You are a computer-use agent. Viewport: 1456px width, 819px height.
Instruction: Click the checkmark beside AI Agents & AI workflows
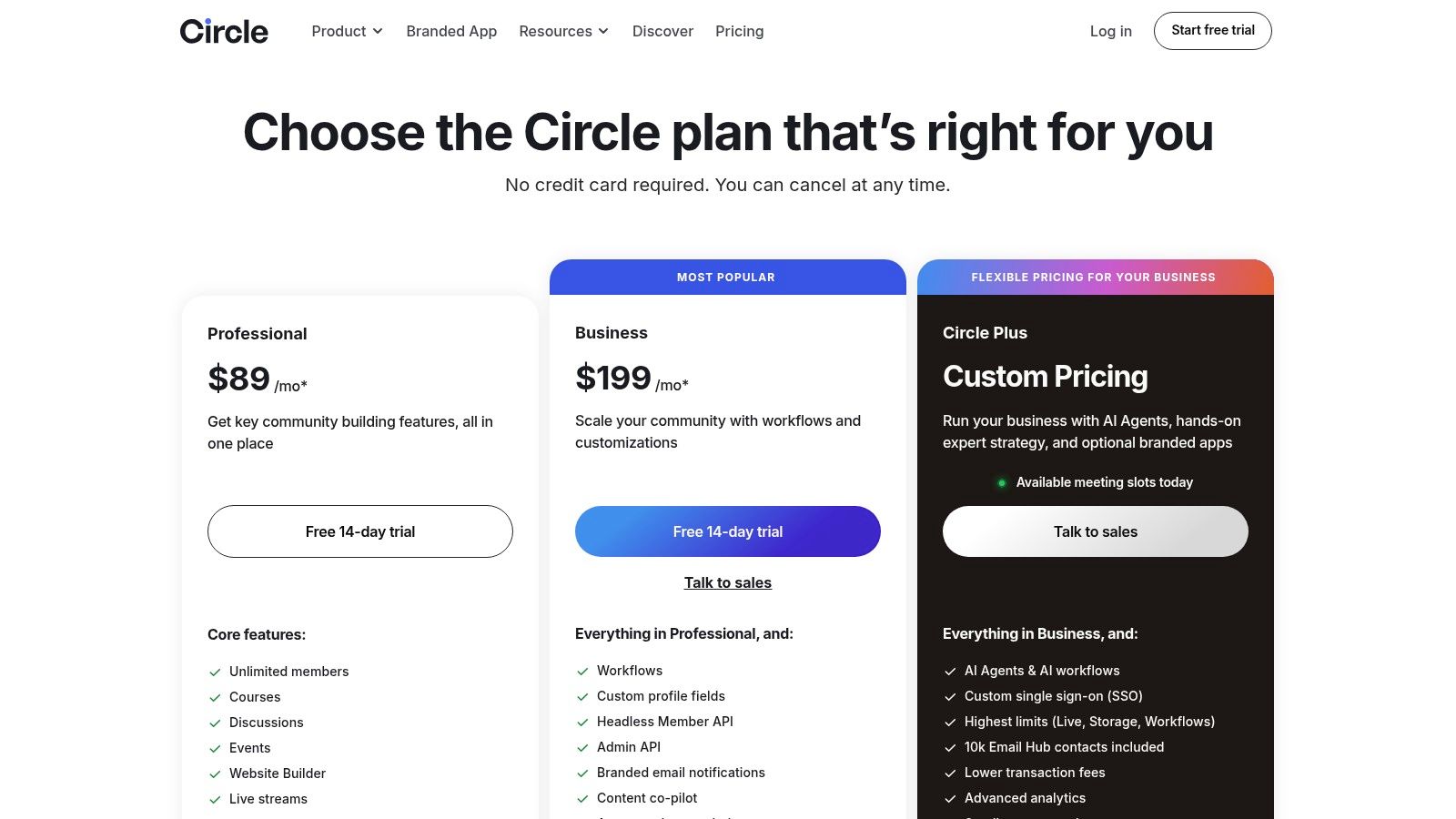coord(951,671)
